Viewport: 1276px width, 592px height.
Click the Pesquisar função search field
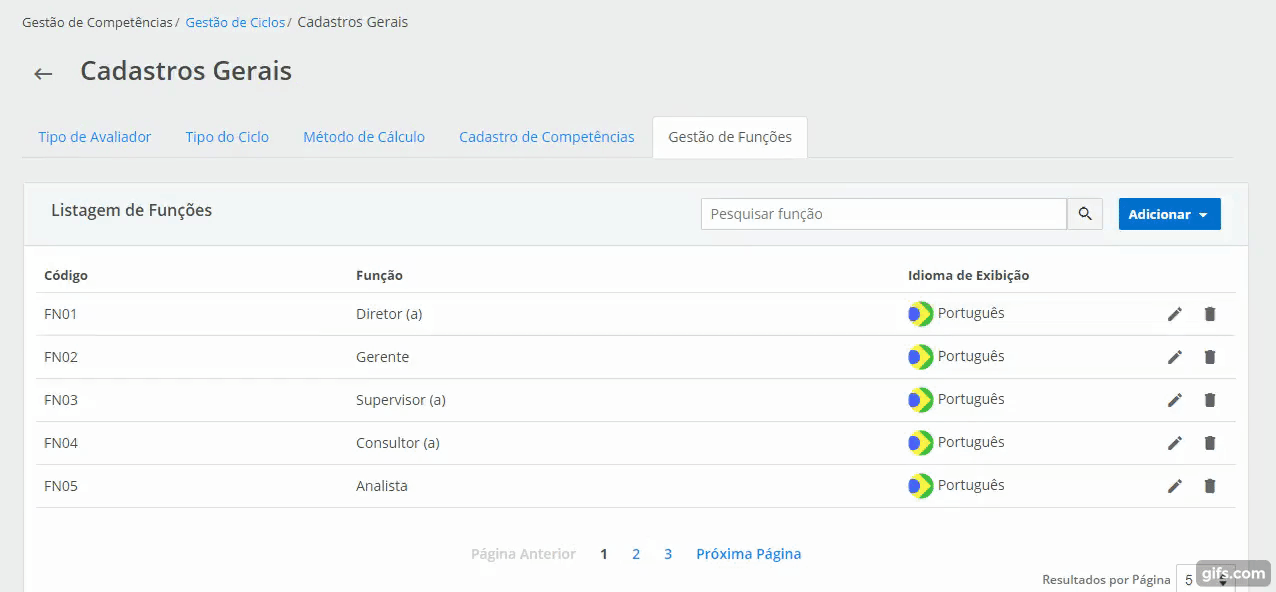(x=884, y=214)
